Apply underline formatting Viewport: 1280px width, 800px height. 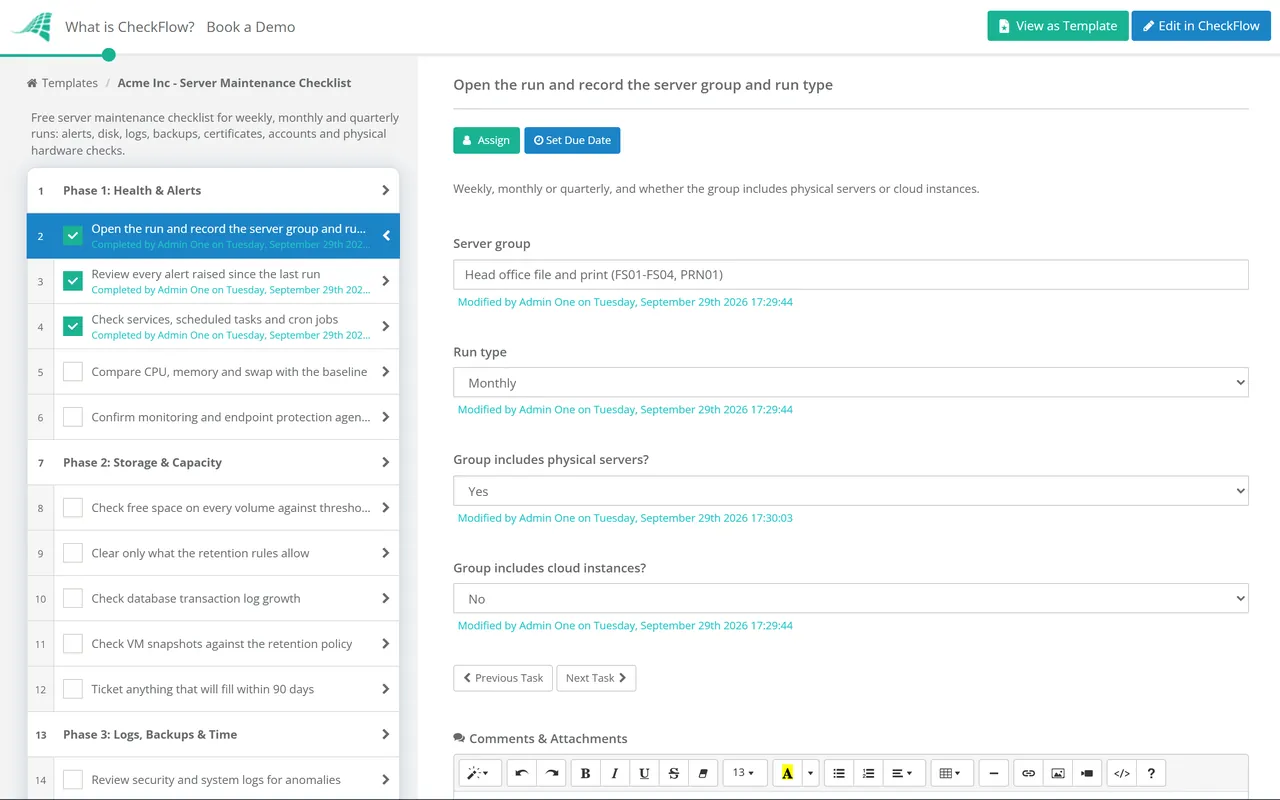(x=644, y=773)
